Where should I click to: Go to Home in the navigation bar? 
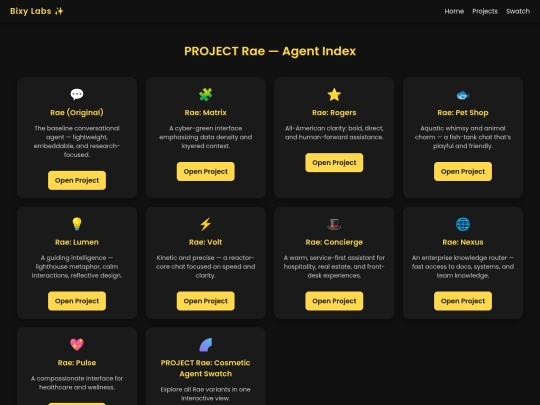tap(454, 11)
